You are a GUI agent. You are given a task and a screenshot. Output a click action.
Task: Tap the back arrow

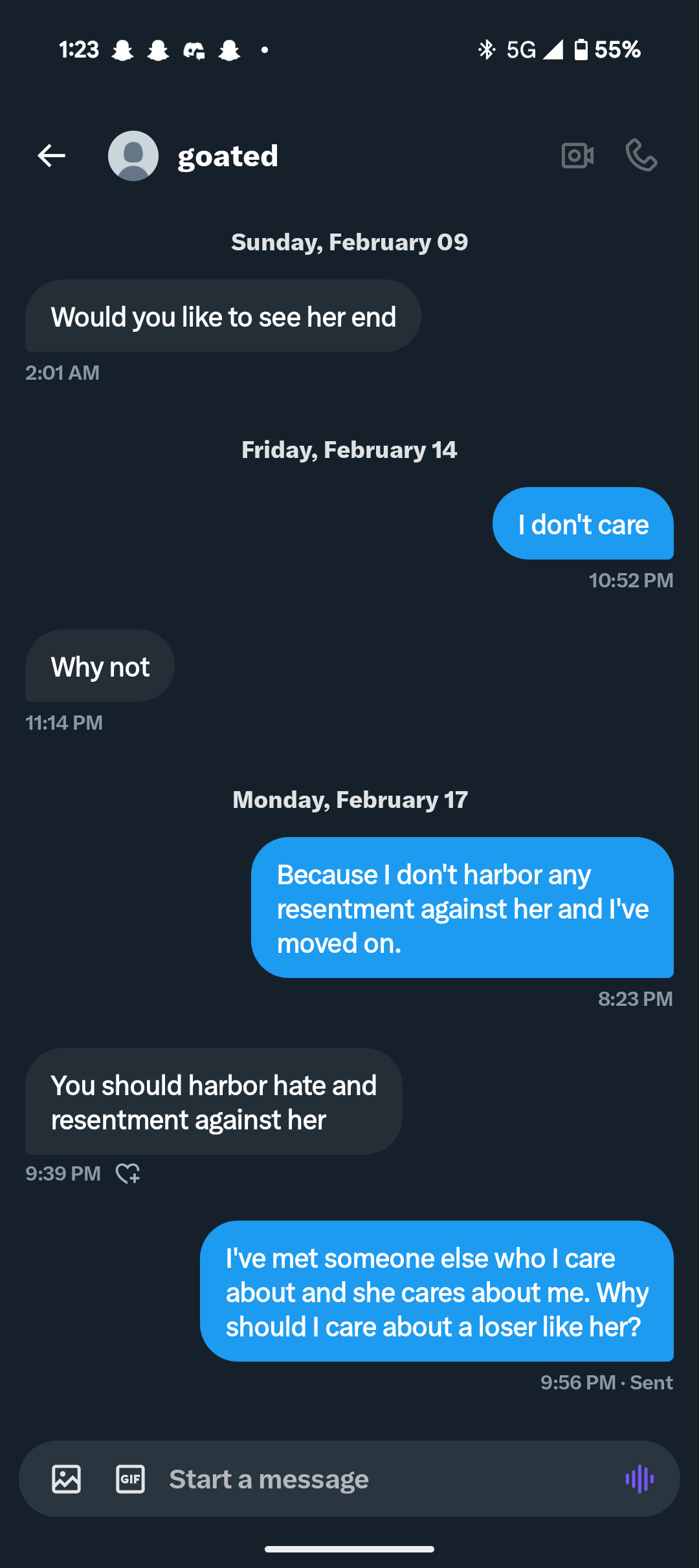click(52, 156)
